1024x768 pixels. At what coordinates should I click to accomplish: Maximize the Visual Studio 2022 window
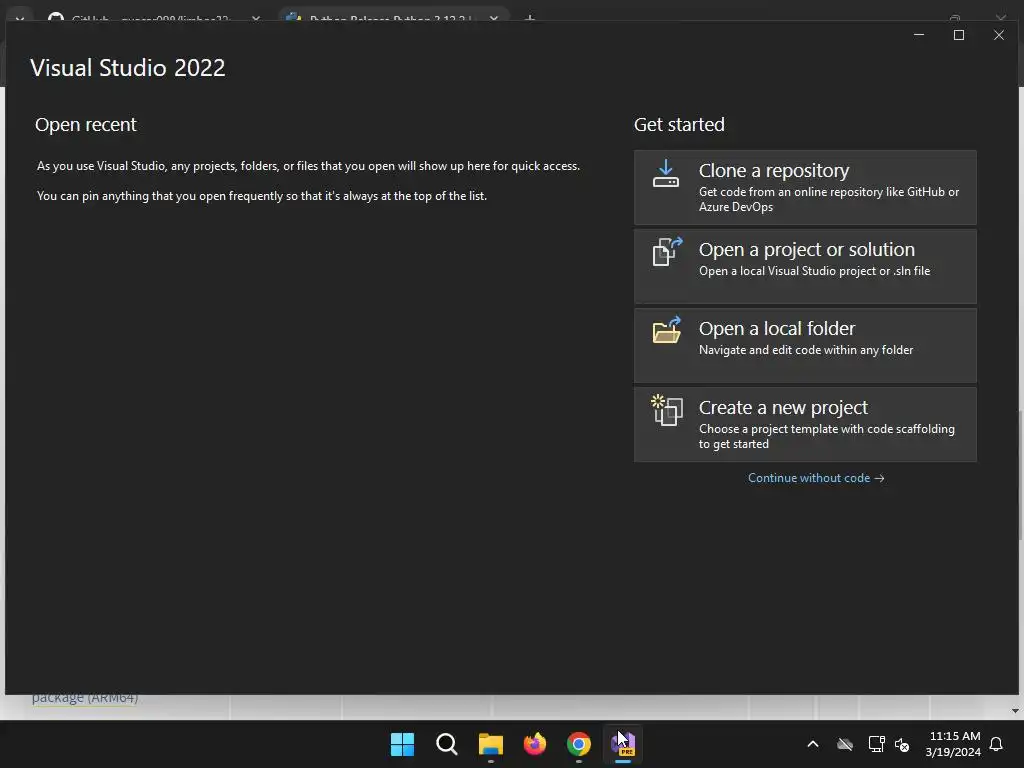(959, 35)
